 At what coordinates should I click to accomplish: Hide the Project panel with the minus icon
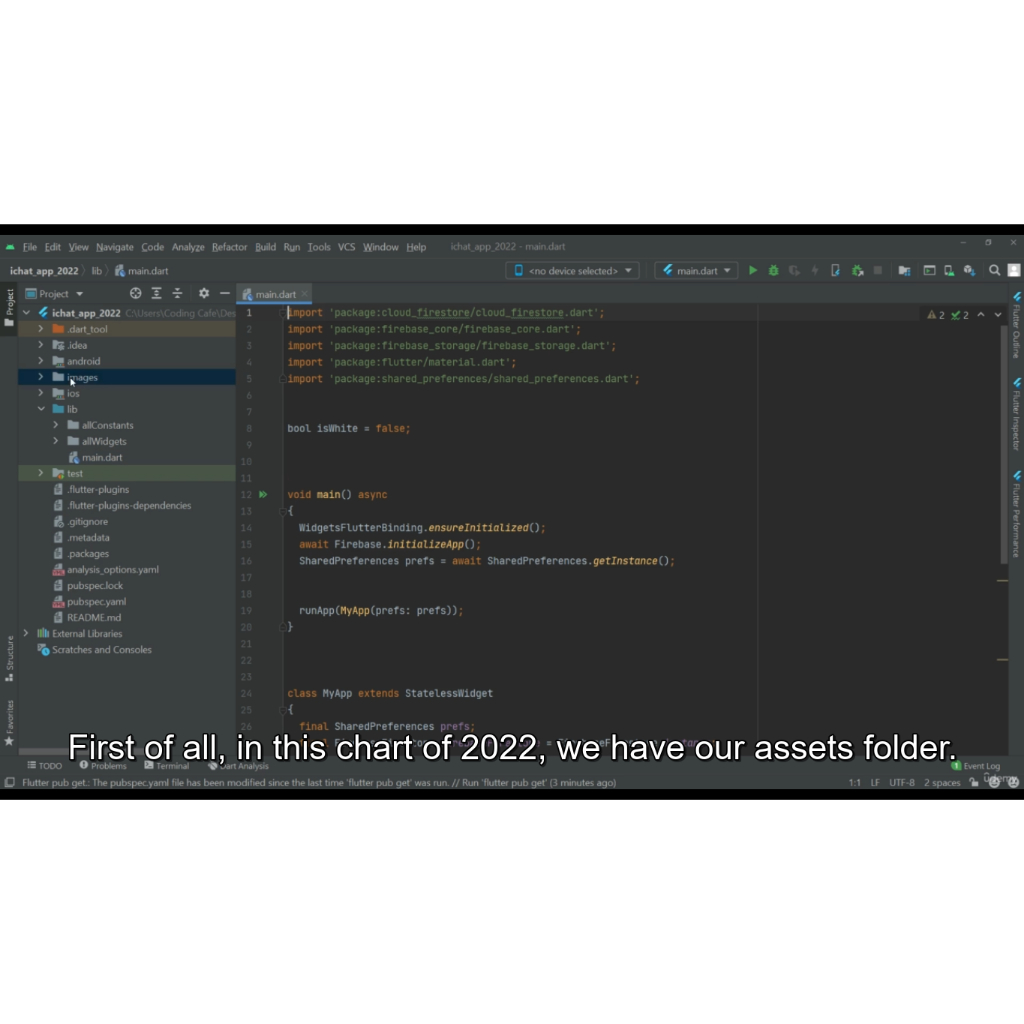225,294
